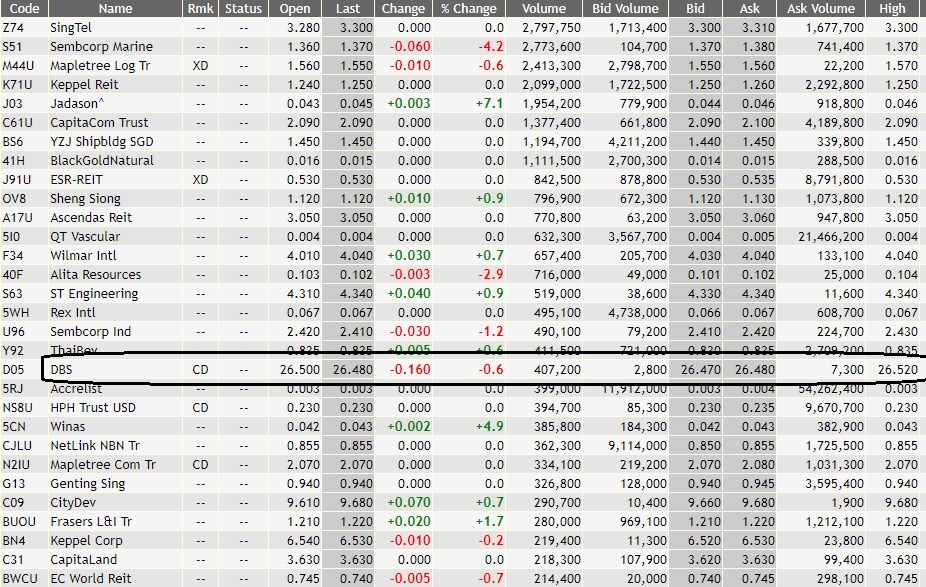Image resolution: width=926 pixels, height=587 pixels.
Task: Select the CapitaLand stock name
Action: click(83, 560)
